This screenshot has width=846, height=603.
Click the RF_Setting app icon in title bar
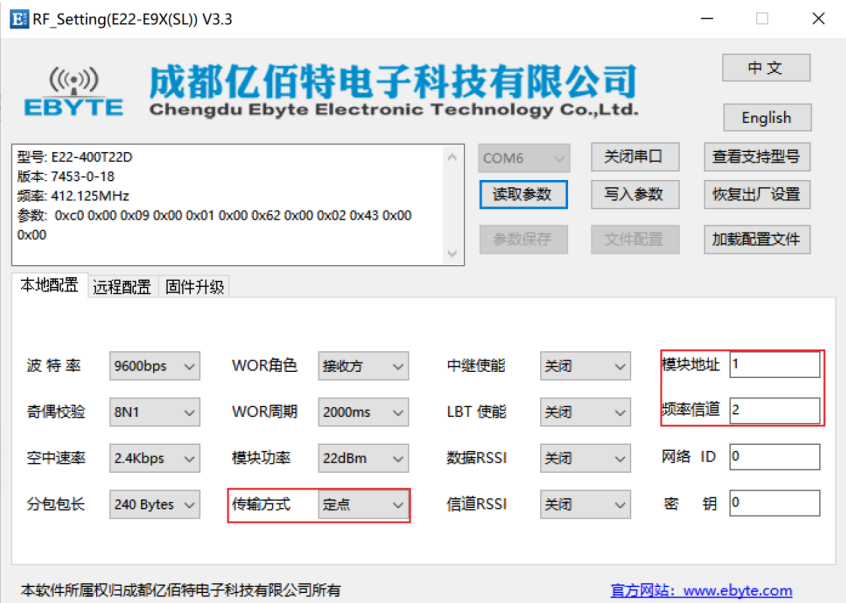19,19
